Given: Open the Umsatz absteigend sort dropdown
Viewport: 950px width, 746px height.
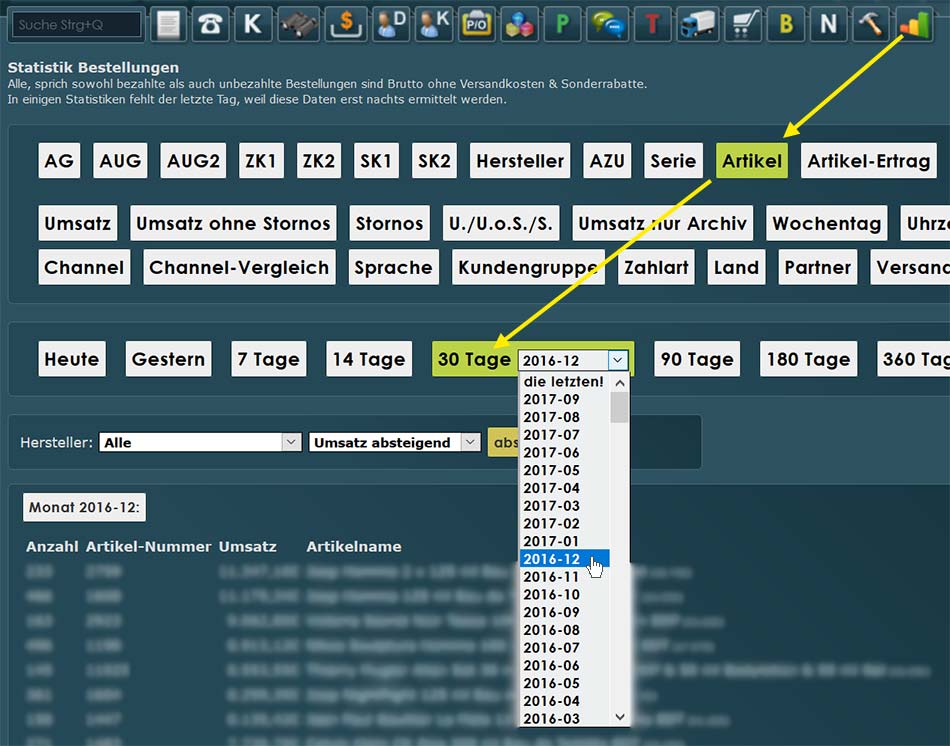Looking at the screenshot, I should [395, 442].
